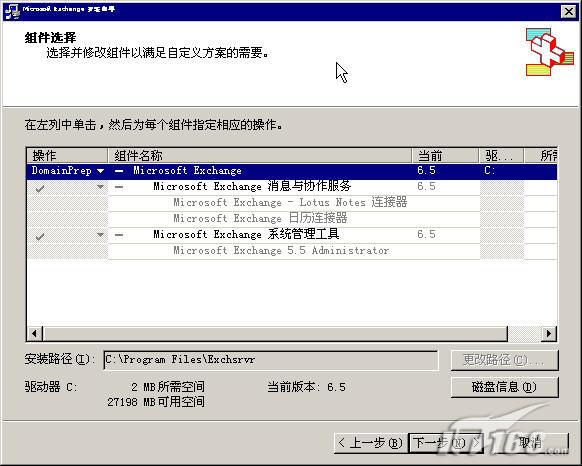This screenshot has height=466, width=582.
Task: Click the right arrow of horizontal scrollbar
Action: (x=549, y=333)
